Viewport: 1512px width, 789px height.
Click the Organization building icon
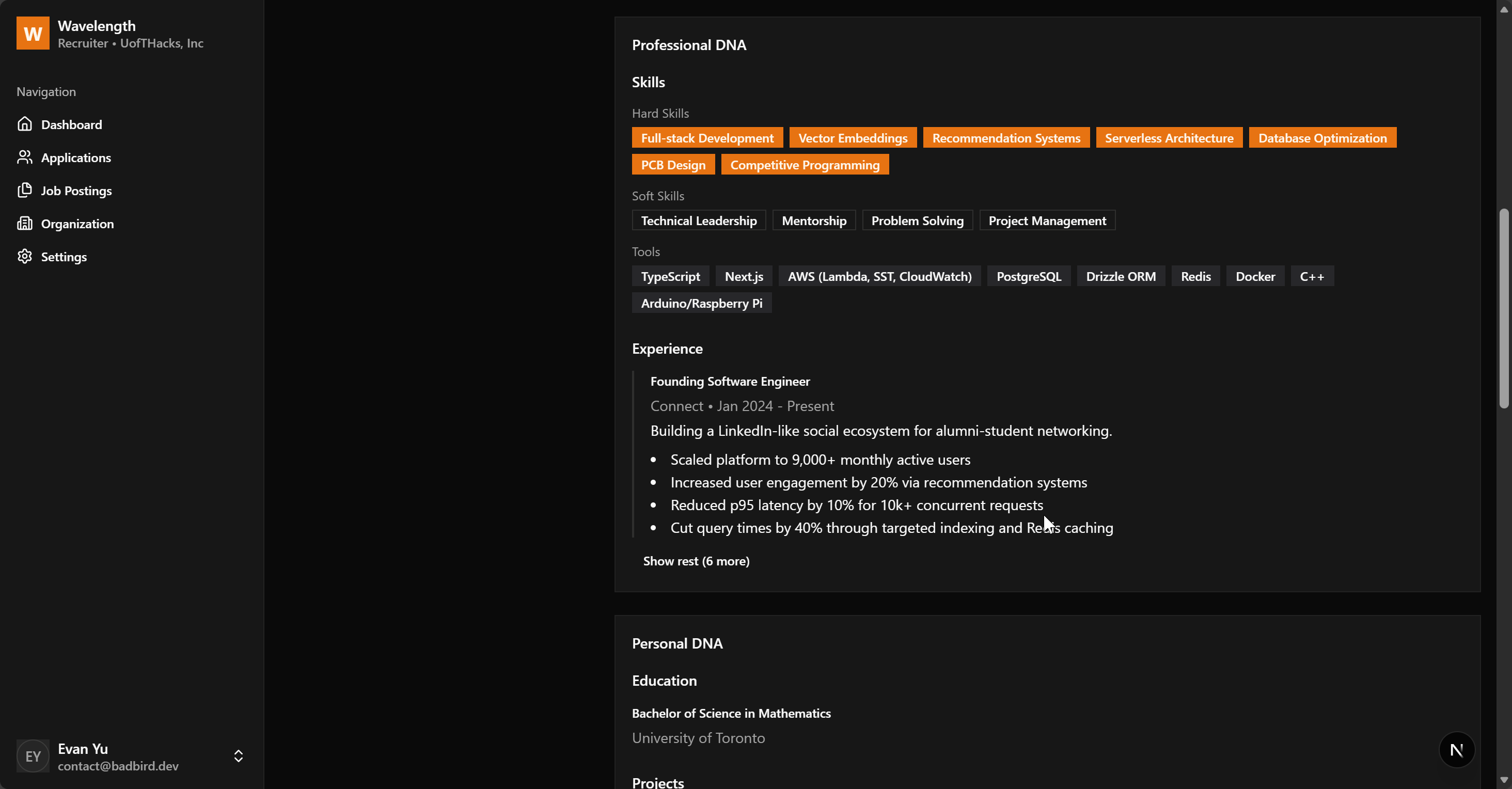point(24,223)
